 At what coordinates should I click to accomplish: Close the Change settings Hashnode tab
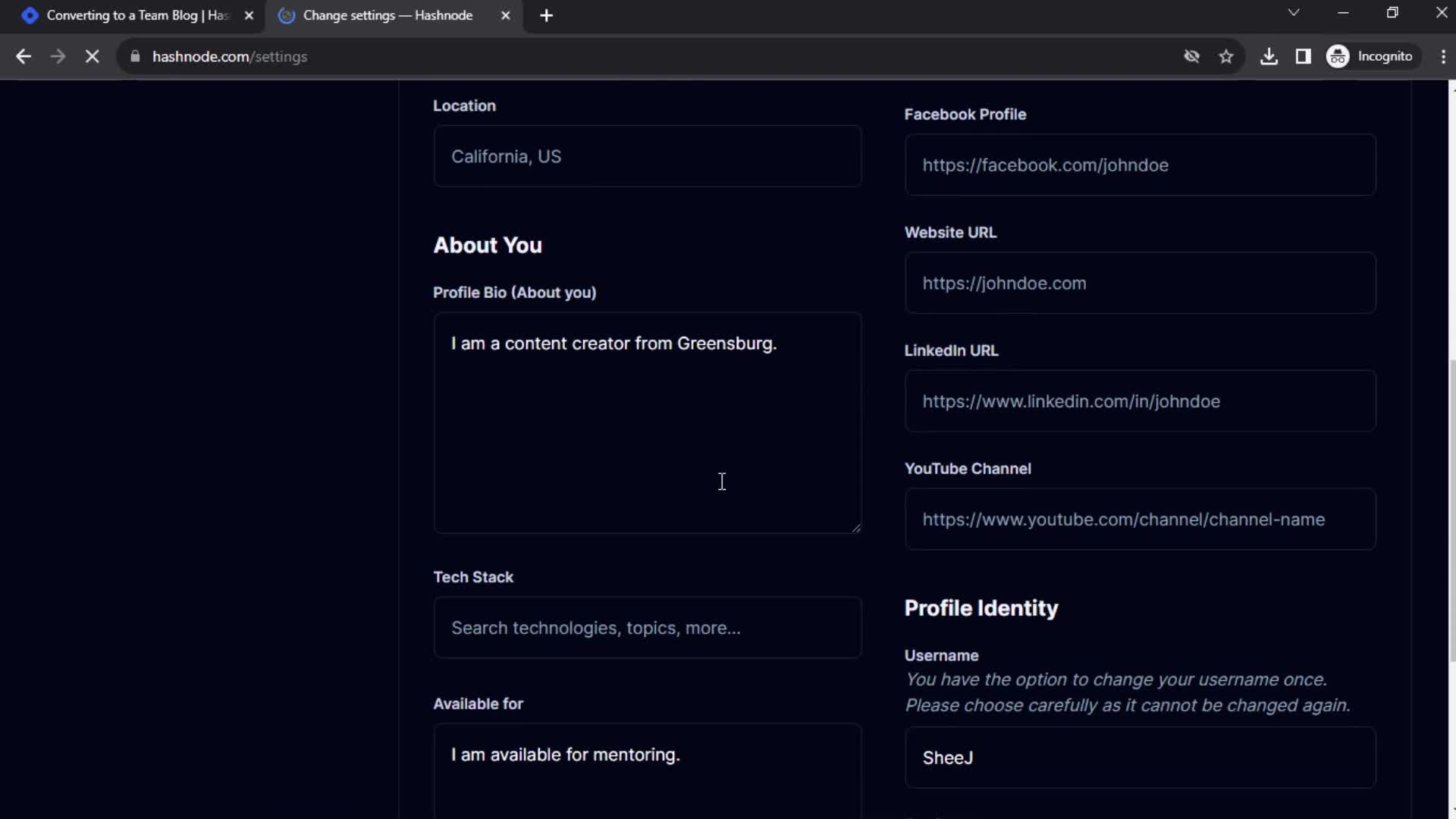(505, 15)
